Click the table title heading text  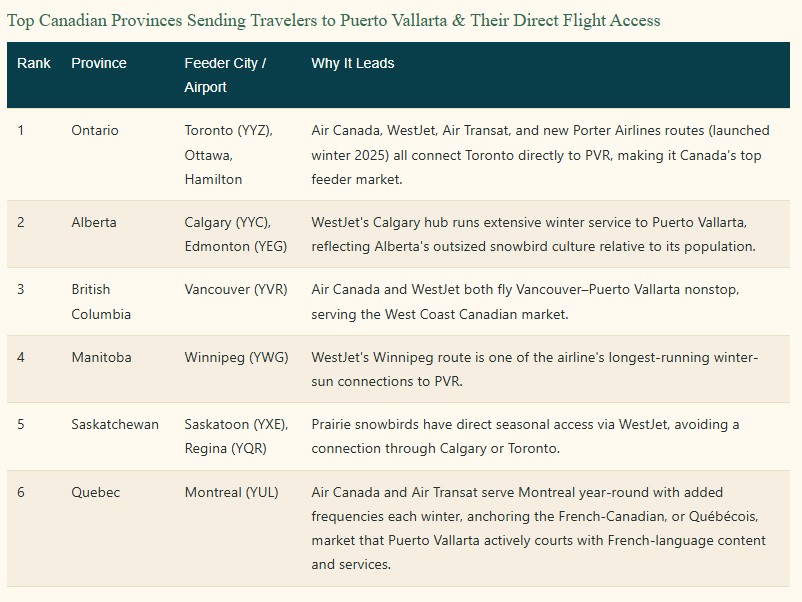[333, 20]
